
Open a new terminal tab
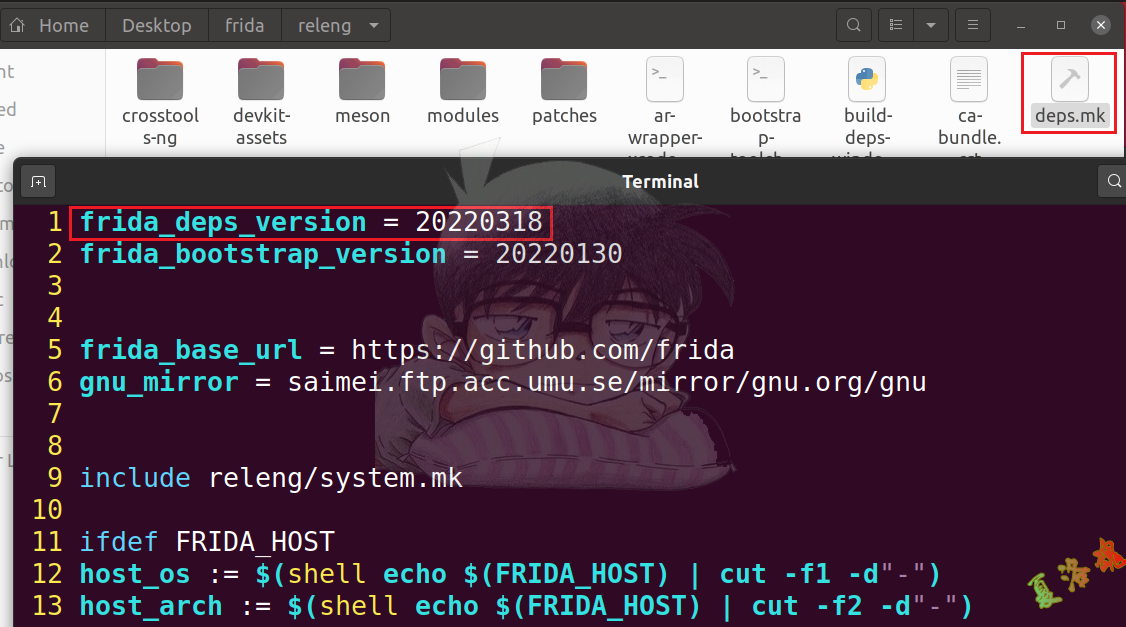tap(38, 182)
